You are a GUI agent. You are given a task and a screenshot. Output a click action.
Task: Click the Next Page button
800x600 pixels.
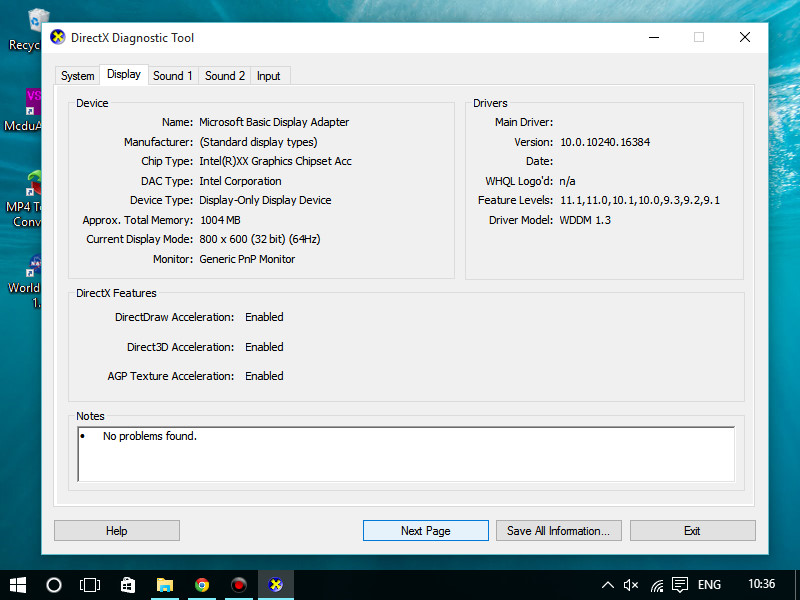(x=426, y=531)
